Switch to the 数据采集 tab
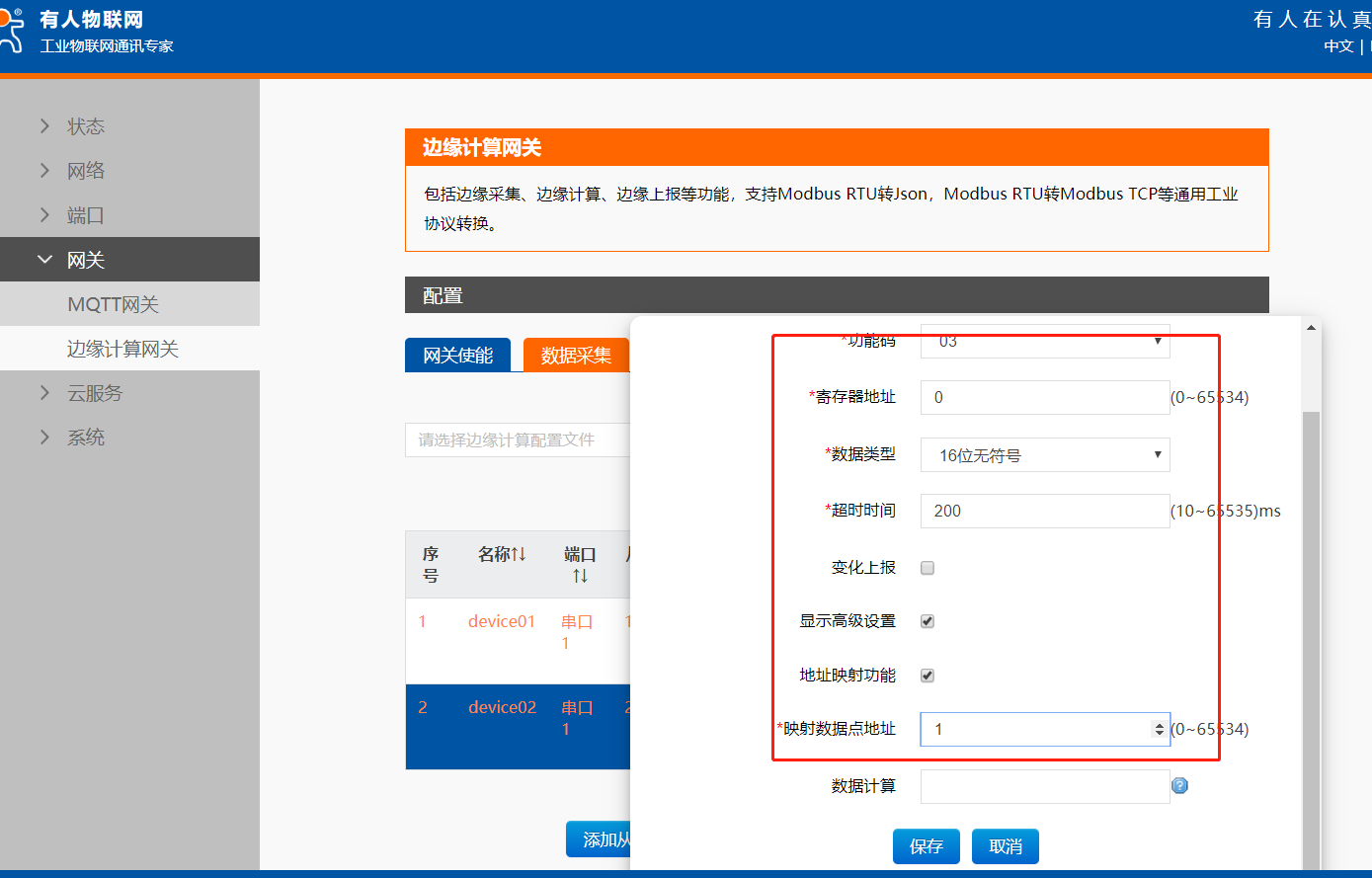The image size is (1372, 878). (x=576, y=356)
